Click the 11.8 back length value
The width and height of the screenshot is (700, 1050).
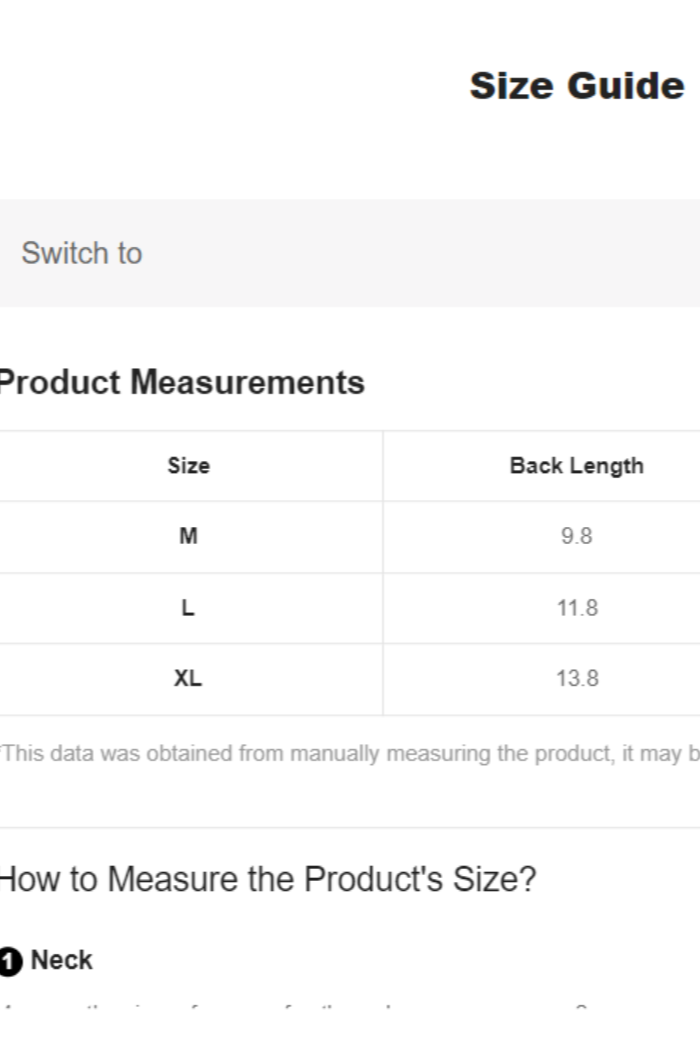(577, 608)
